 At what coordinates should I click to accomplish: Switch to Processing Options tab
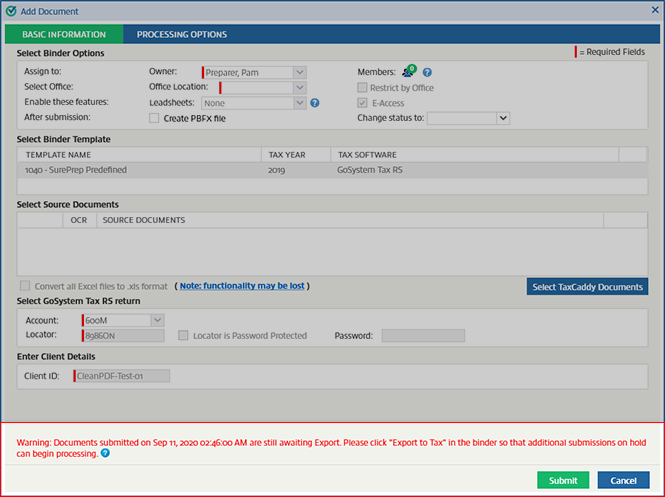(x=182, y=34)
